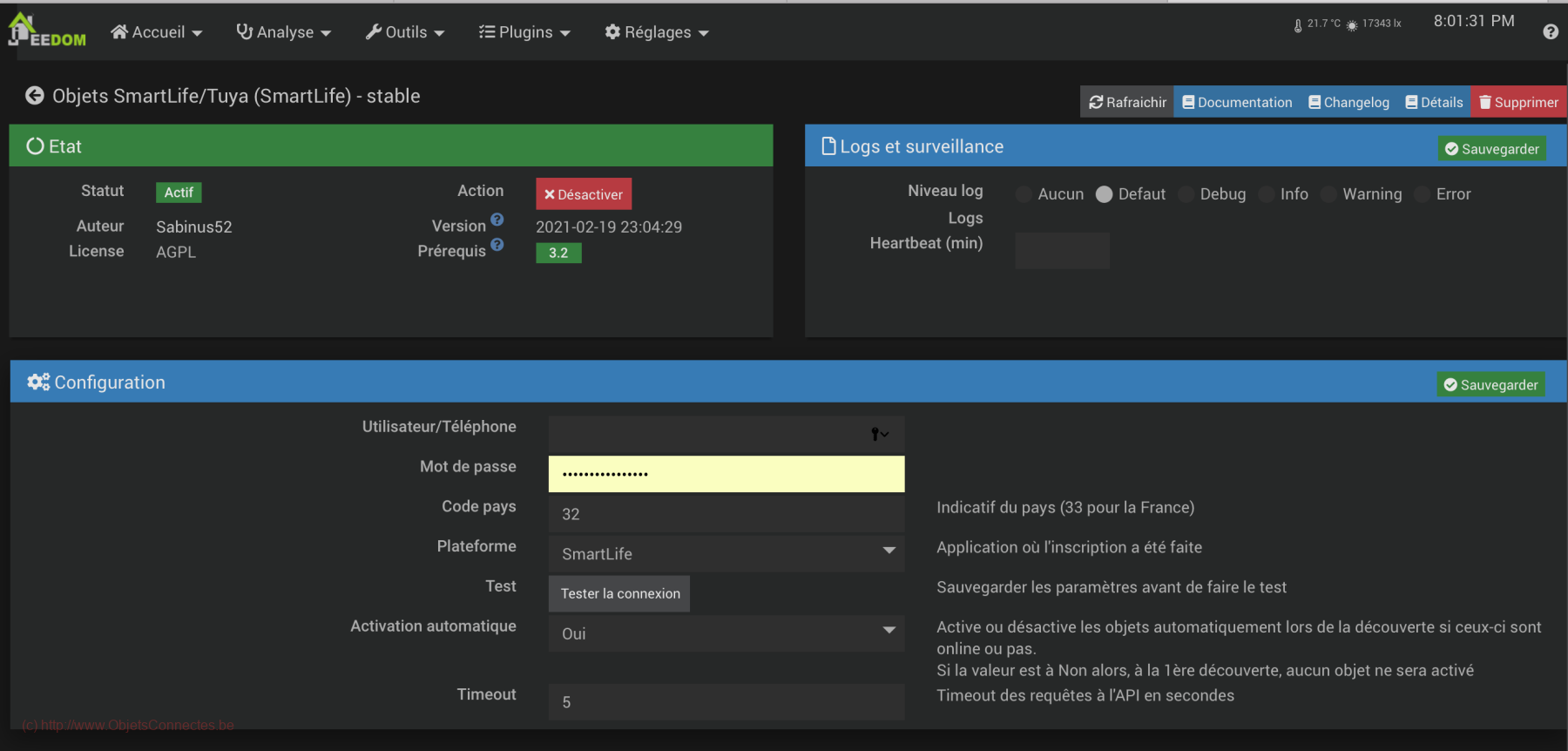Click the Jeedom logo icon

[46, 30]
